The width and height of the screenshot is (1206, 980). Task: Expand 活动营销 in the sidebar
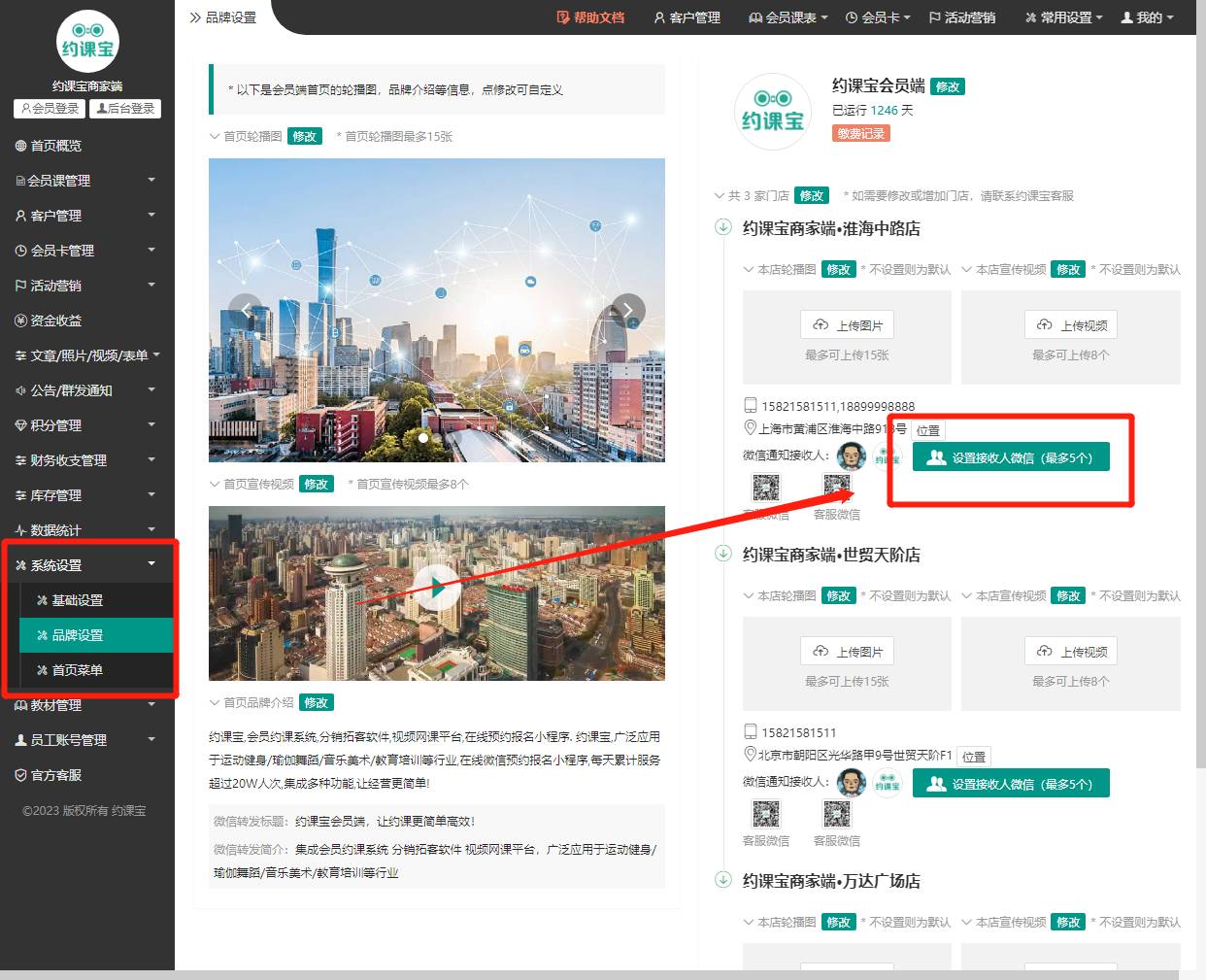click(87, 286)
